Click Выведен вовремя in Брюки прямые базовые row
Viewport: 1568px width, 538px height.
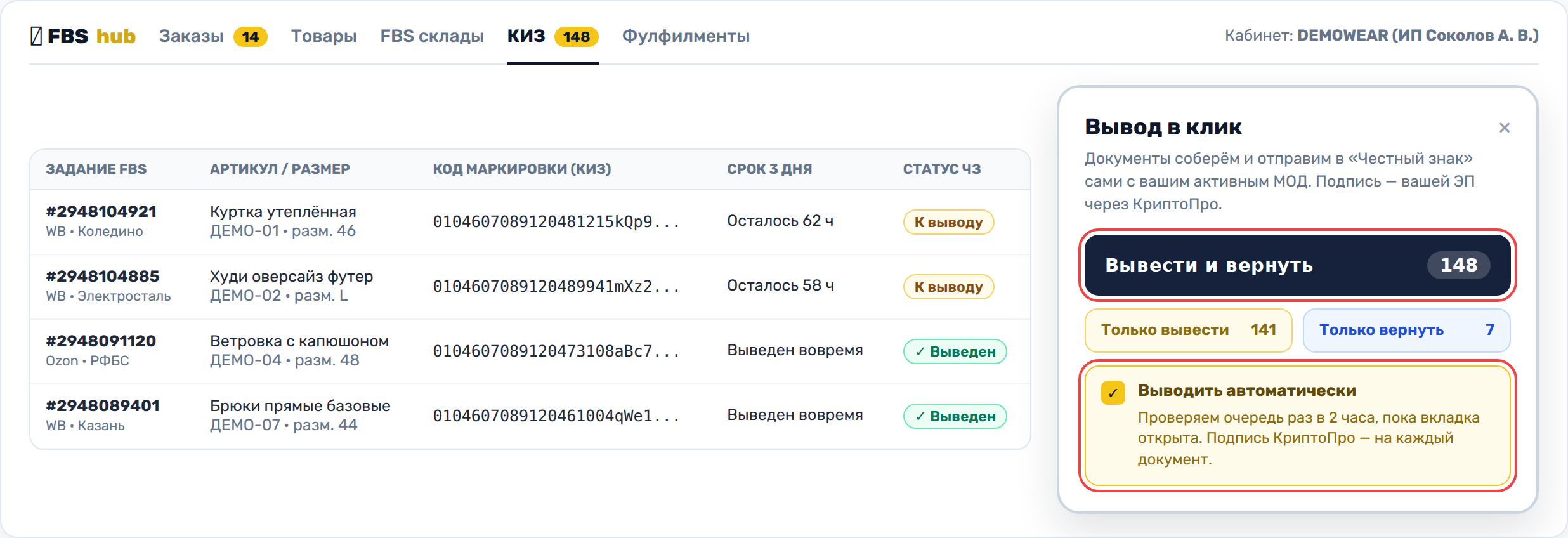795,415
